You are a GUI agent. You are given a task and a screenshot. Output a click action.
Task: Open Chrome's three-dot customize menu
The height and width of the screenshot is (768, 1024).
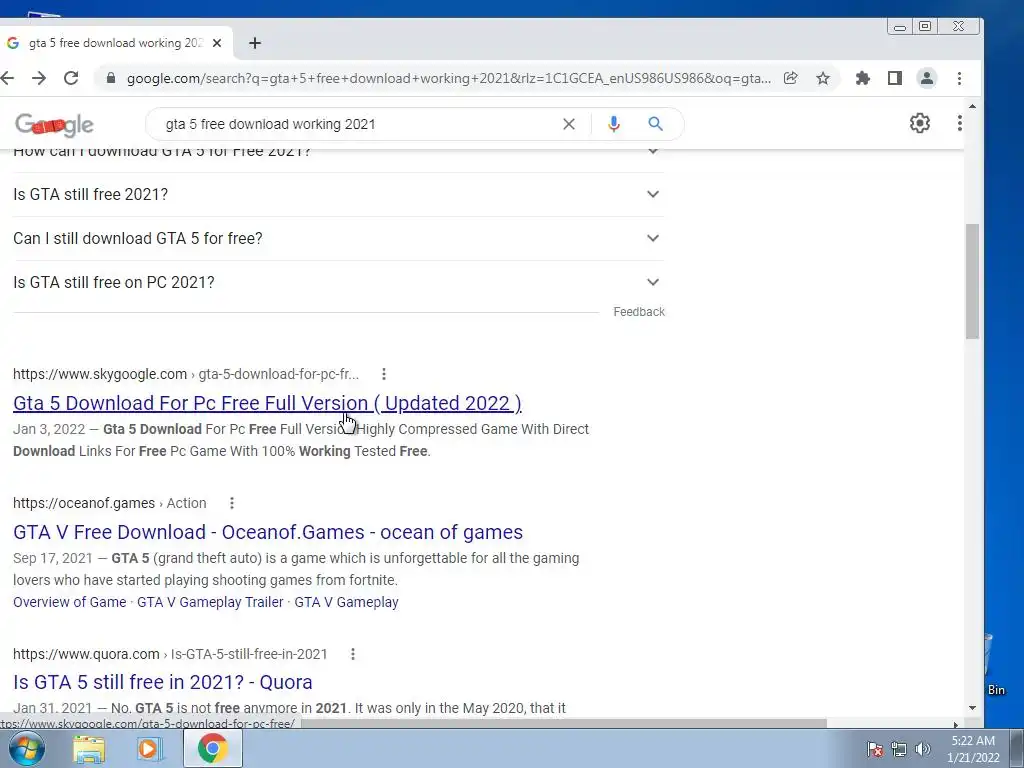(959, 78)
